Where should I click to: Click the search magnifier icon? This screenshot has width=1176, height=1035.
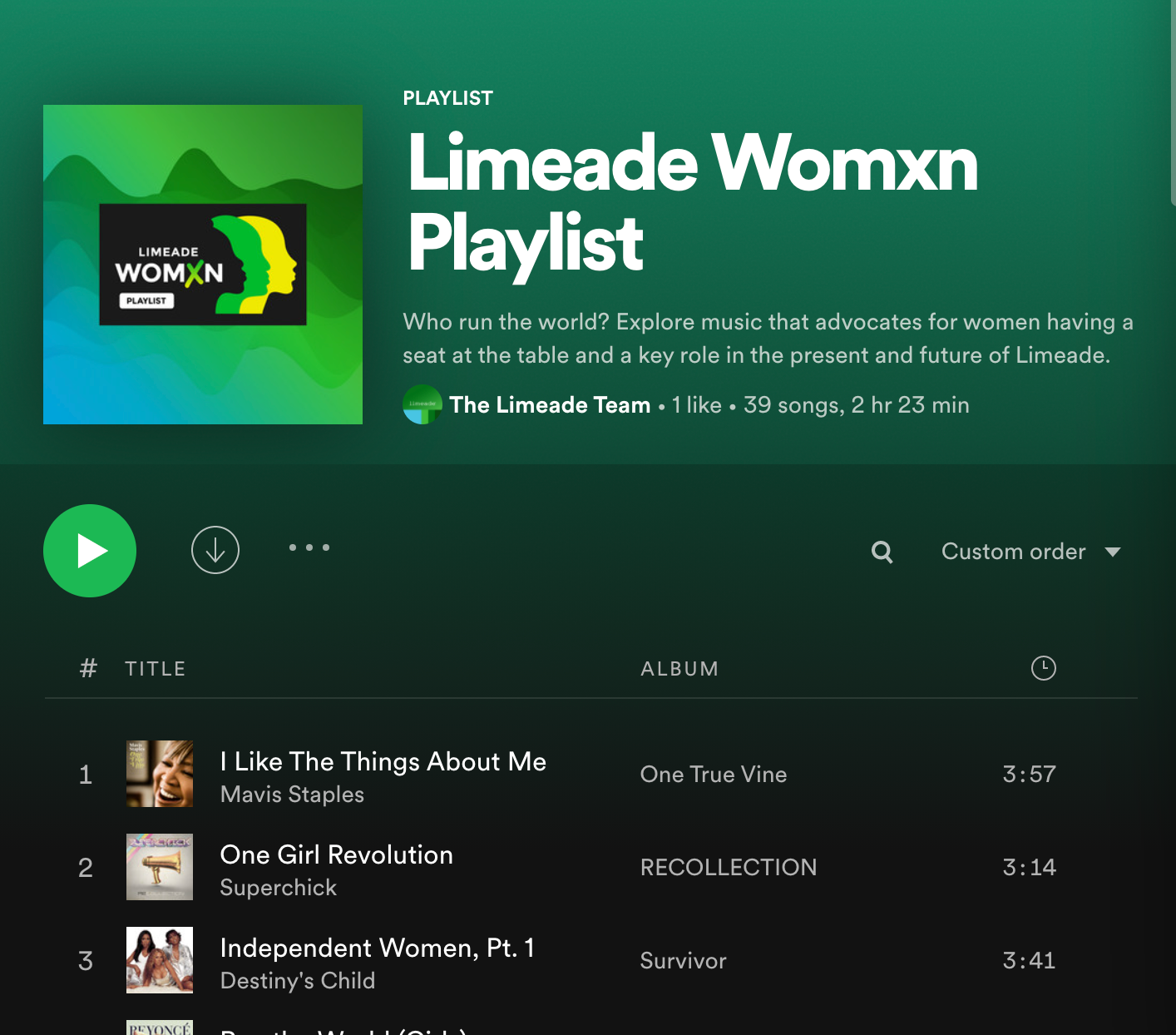click(882, 552)
